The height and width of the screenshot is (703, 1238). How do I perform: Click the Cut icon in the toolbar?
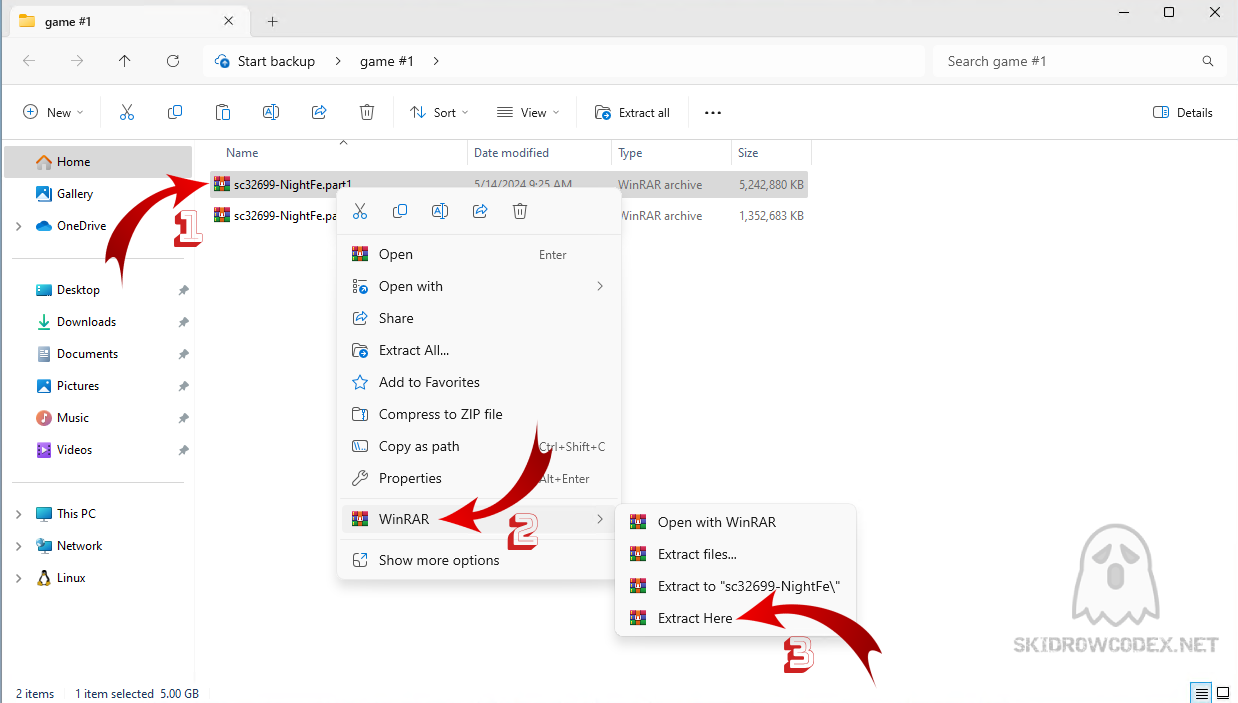click(127, 113)
